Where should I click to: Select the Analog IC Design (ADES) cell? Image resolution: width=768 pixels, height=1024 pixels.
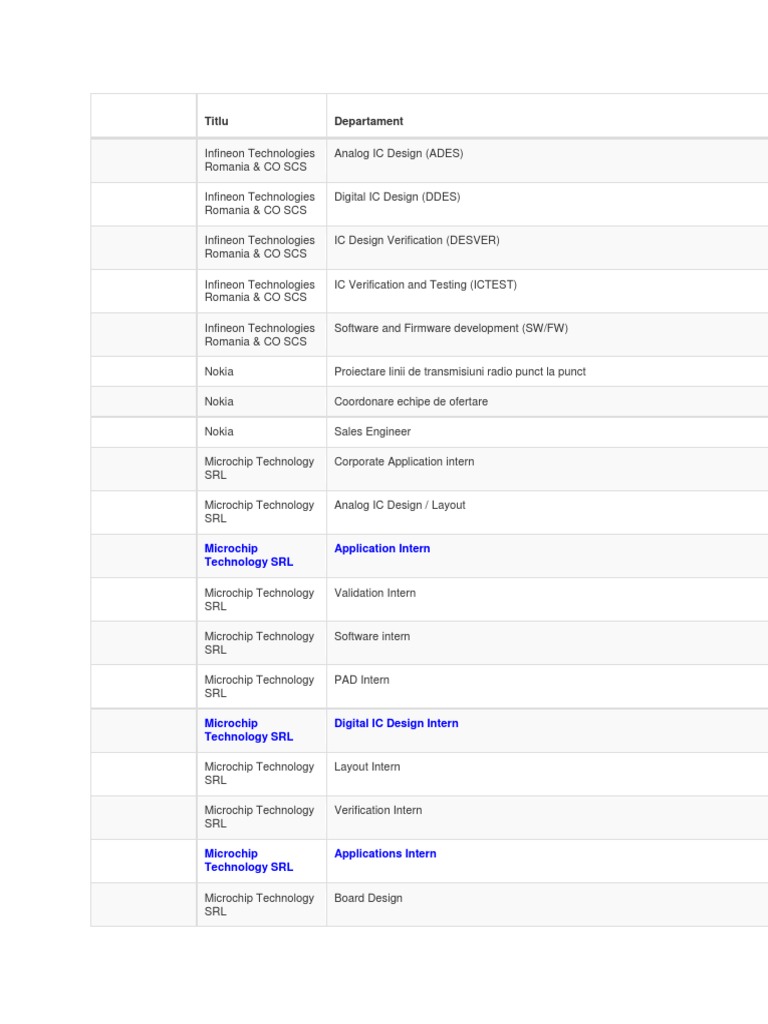coord(398,154)
